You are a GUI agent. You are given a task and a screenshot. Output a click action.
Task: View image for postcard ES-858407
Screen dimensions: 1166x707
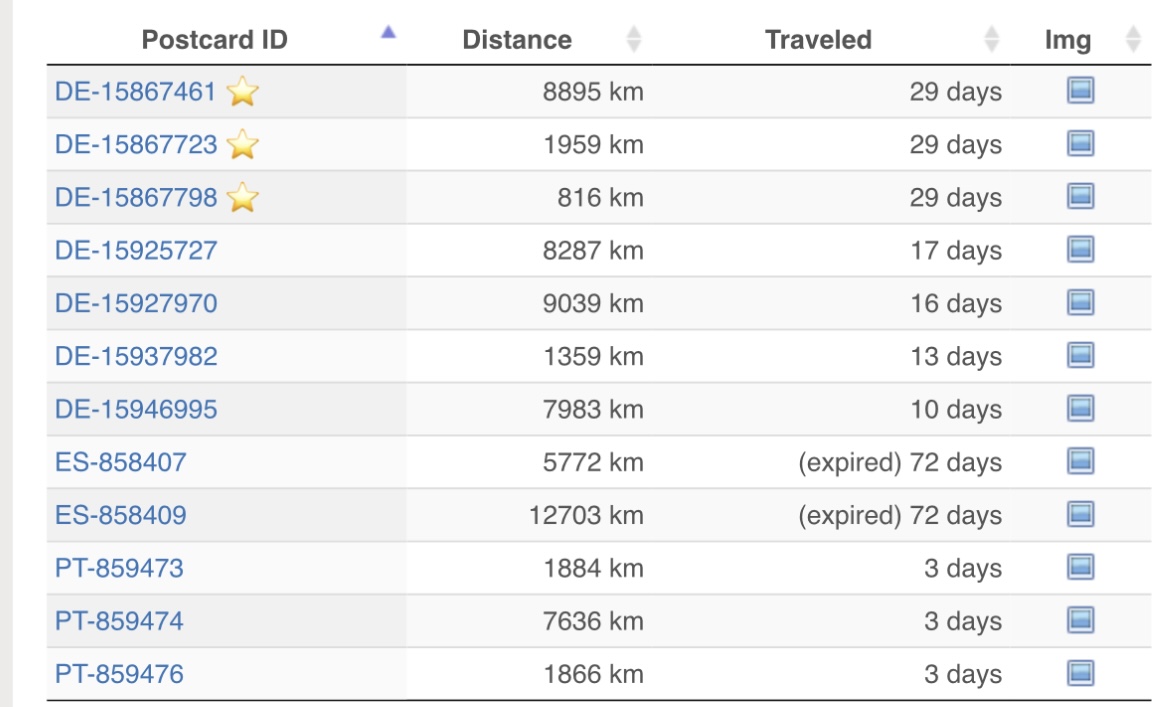(1080, 461)
